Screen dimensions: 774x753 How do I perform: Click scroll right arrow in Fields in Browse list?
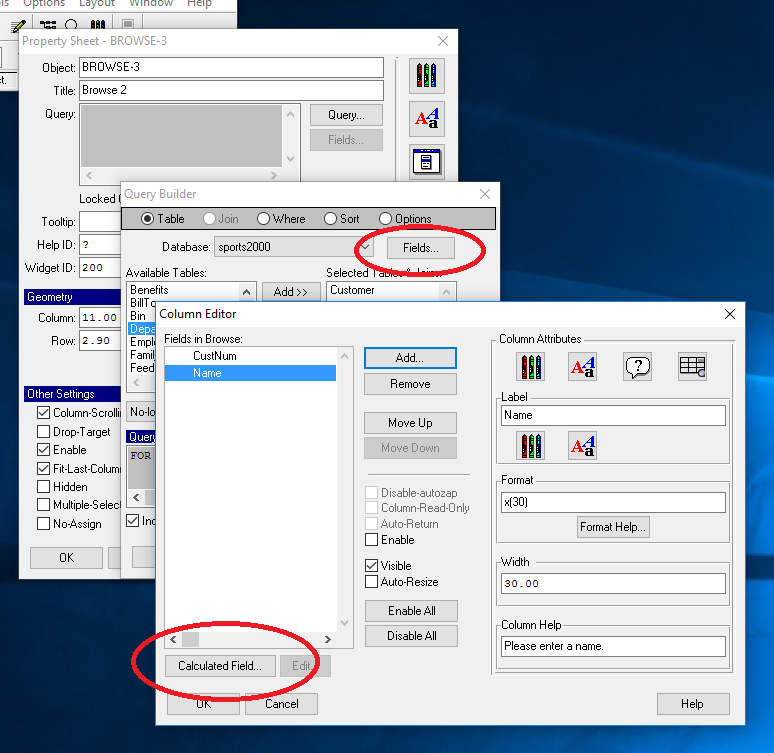pos(328,639)
